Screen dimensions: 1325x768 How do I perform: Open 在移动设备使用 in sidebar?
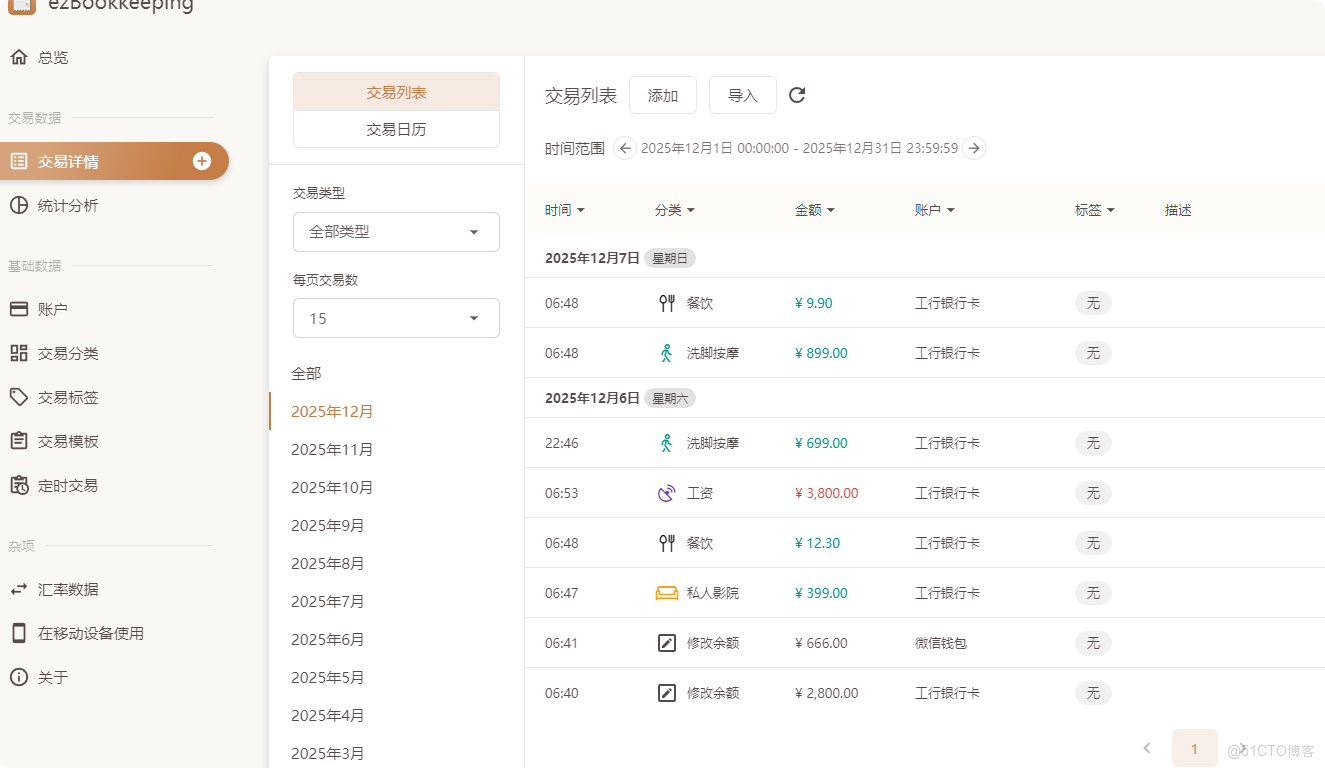pyautogui.click(x=90, y=633)
